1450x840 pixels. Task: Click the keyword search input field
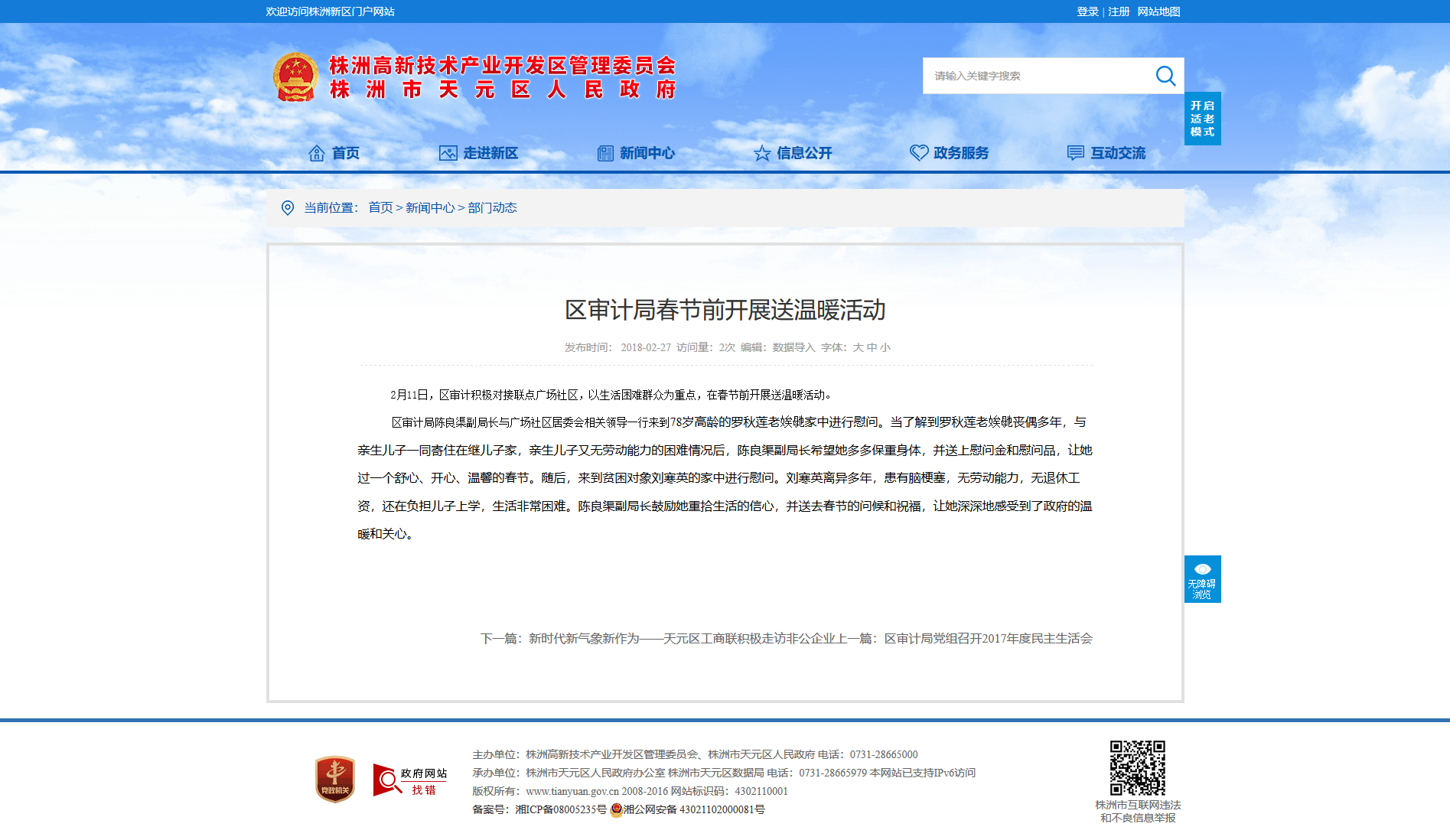point(1038,76)
